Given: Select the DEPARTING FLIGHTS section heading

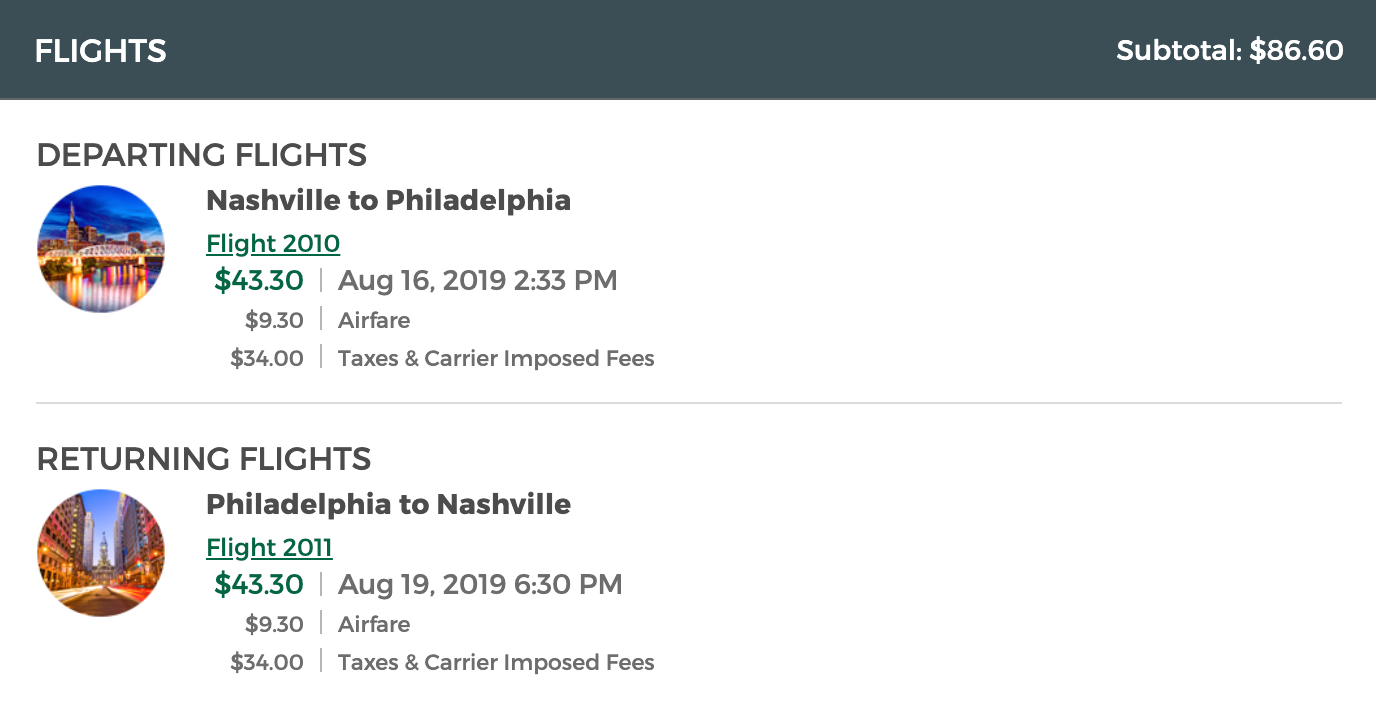Looking at the screenshot, I should (202, 155).
